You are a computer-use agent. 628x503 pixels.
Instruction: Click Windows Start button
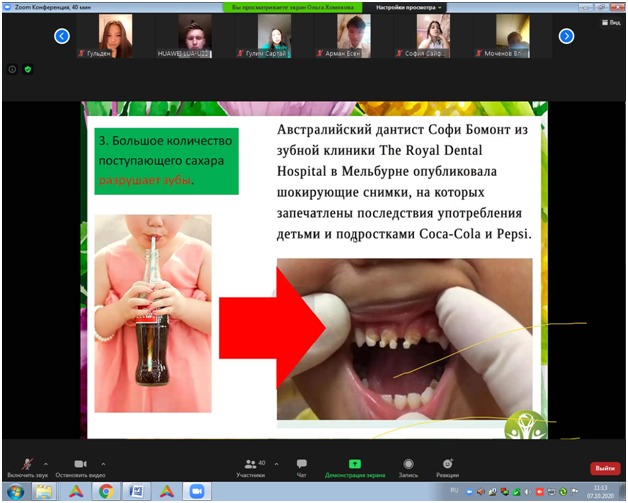coord(14,492)
